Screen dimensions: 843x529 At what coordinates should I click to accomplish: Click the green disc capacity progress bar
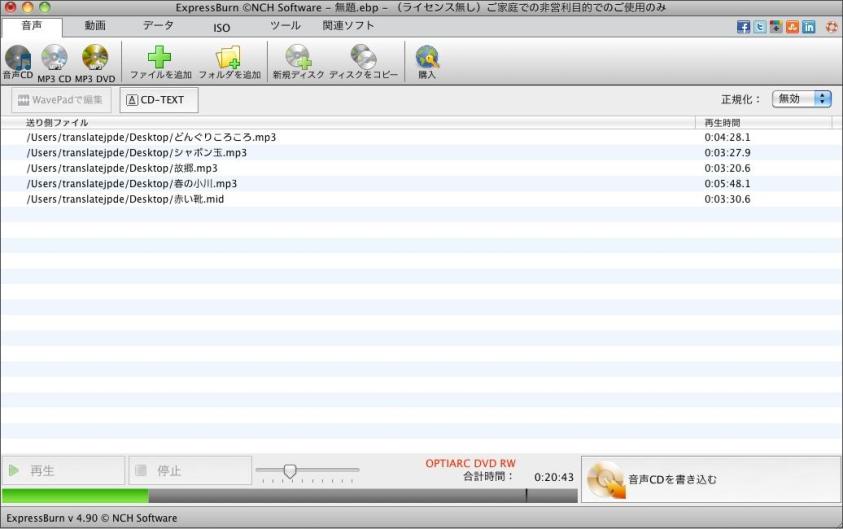click(75, 495)
